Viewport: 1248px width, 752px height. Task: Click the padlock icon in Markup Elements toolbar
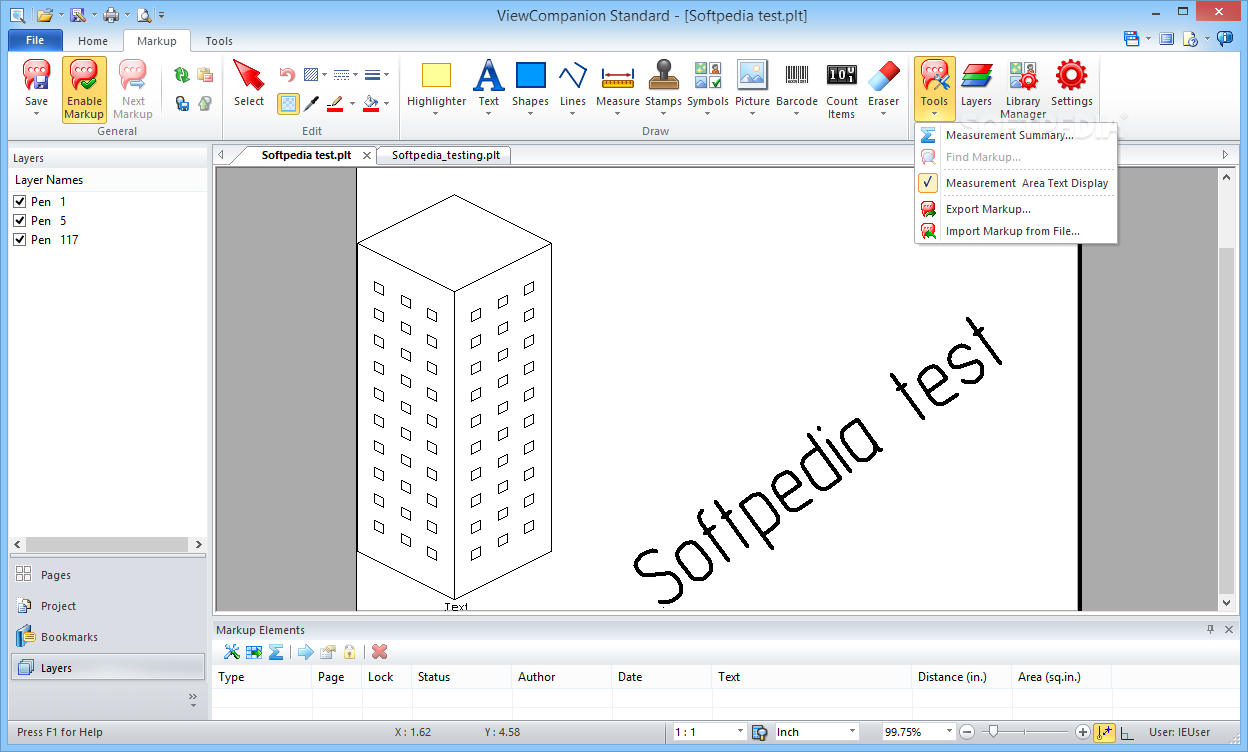click(x=349, y=652)
